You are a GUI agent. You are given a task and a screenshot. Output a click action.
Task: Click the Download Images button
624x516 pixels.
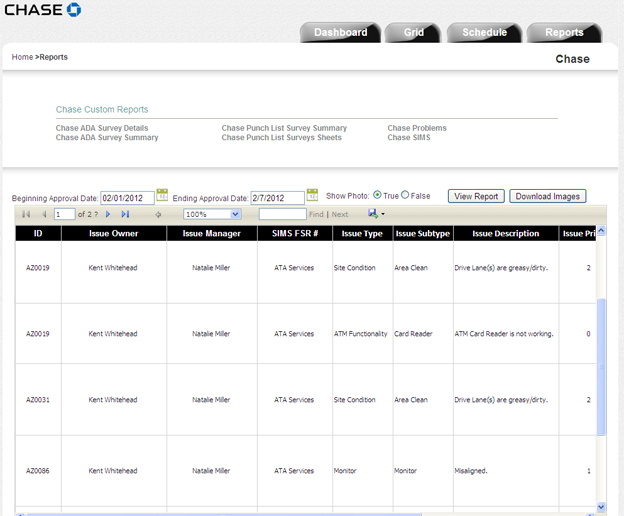(x=548, y=196)
